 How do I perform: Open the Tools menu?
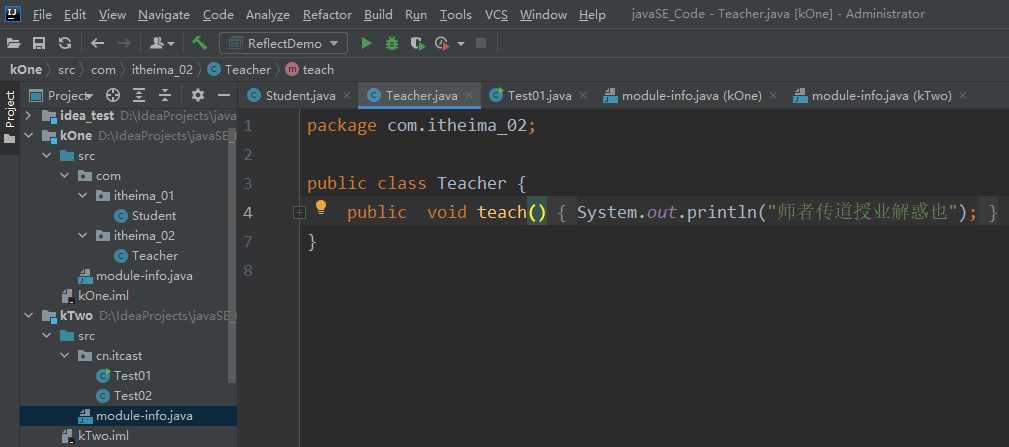(x=456, y=14)
